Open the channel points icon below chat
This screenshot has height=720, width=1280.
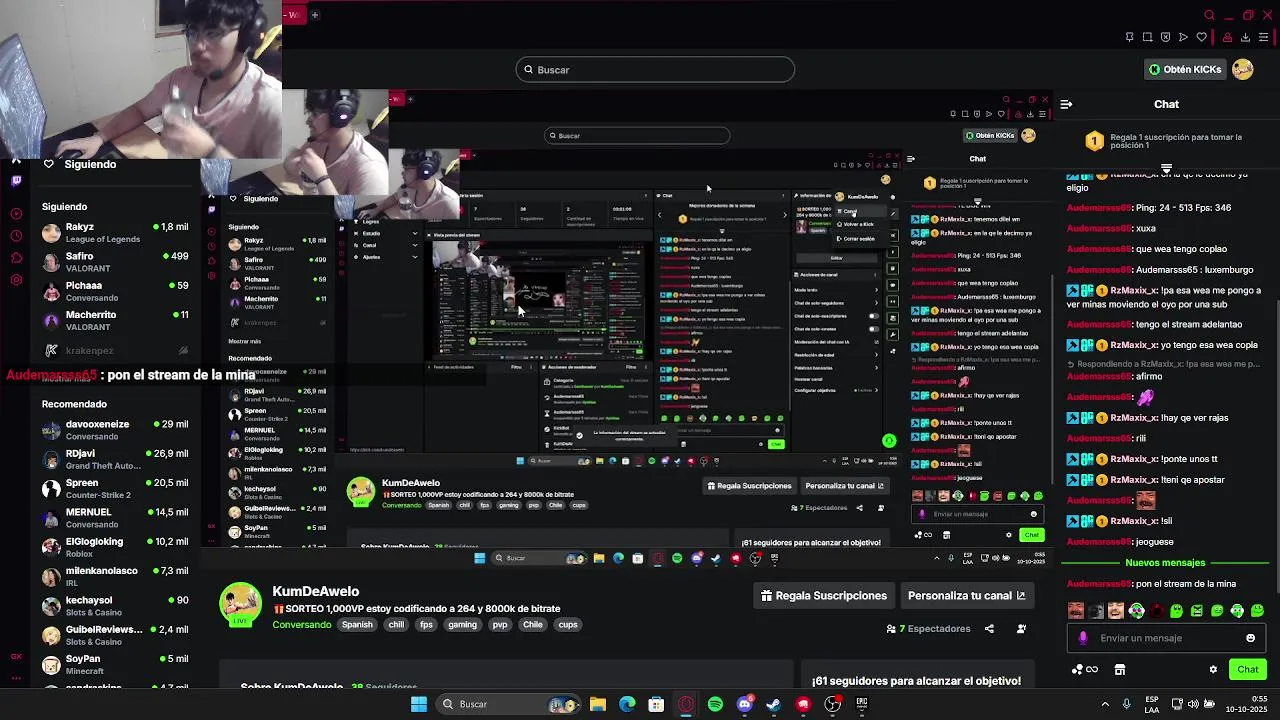pyautogui.click(x=1085, y=670)
